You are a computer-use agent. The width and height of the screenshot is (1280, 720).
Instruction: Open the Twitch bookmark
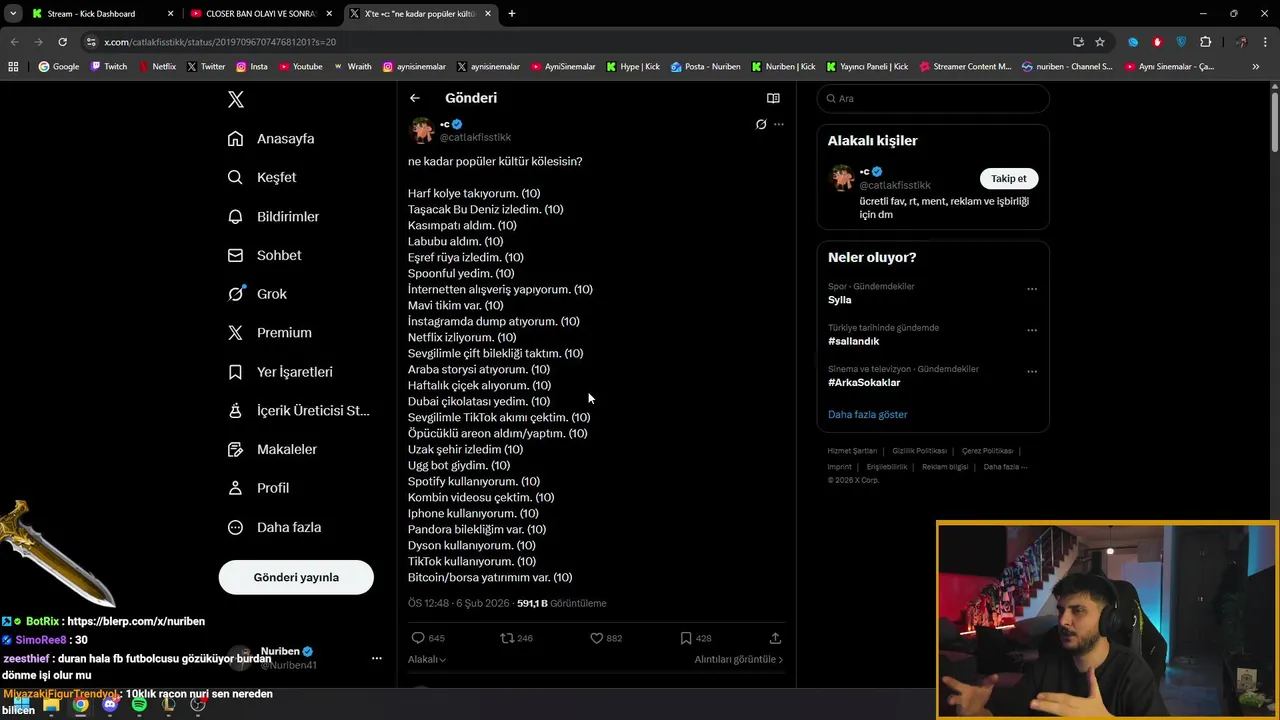[x=109, y=67]
